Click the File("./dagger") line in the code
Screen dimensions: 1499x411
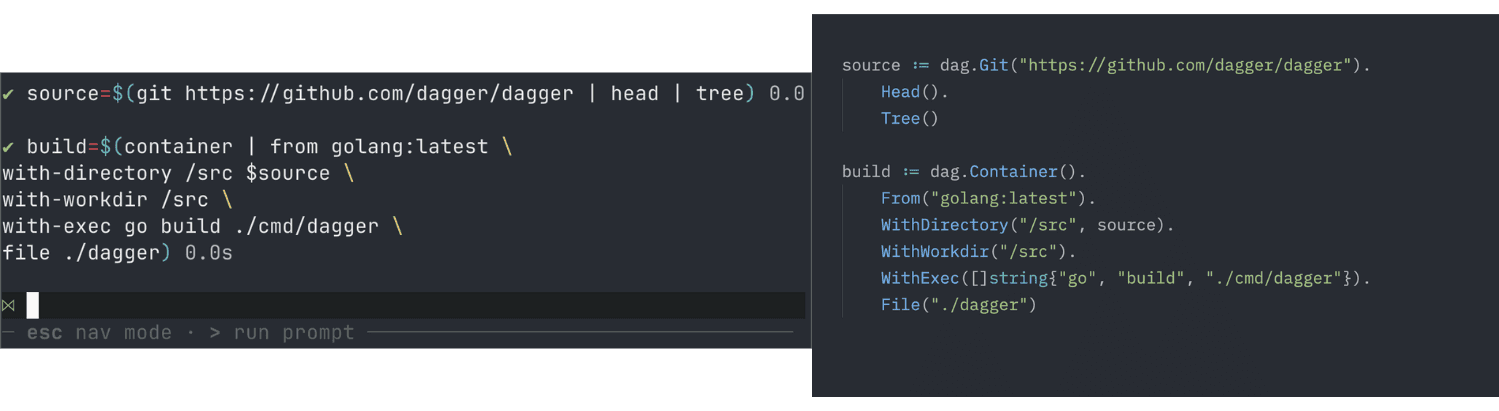coord(958,304)
